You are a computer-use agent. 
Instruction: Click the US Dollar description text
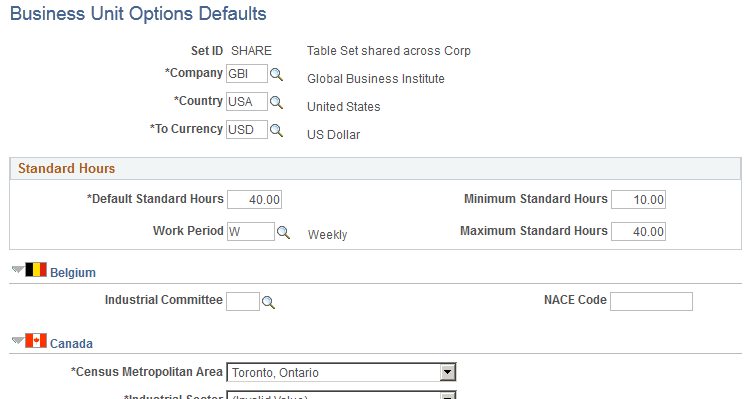pyautogui.click(x=333, y=135)
